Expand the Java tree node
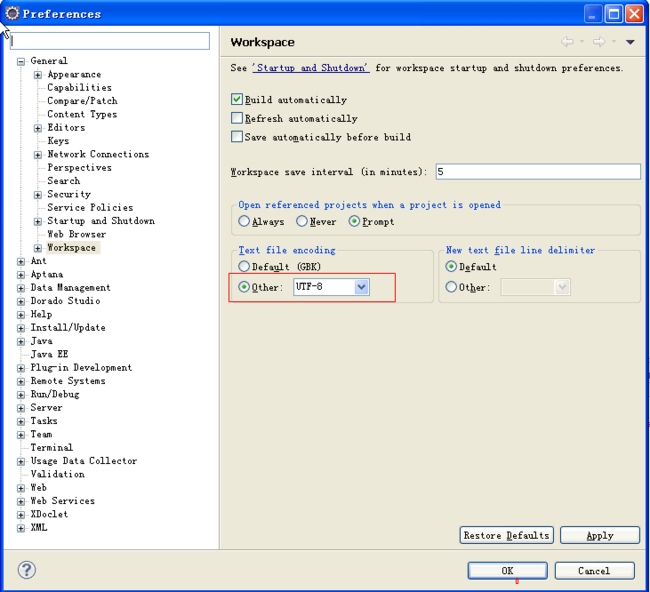 tap(21, 342)
